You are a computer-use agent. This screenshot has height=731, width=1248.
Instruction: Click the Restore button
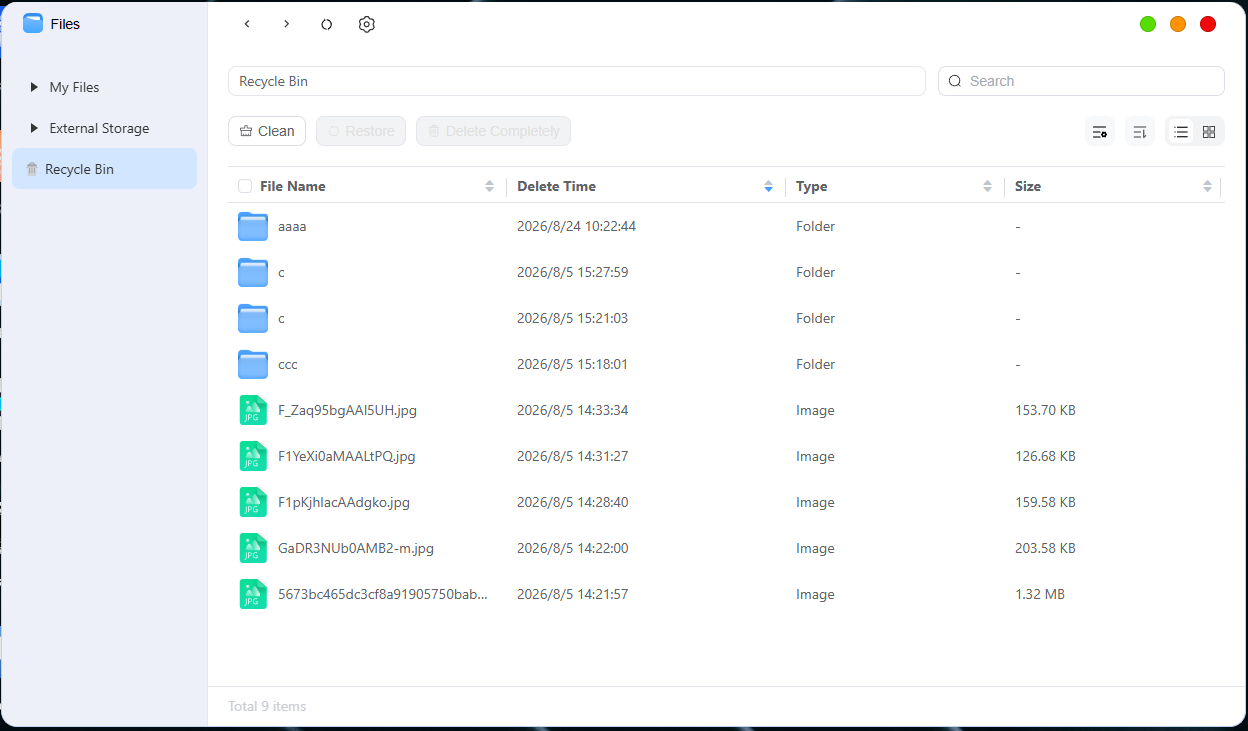click(x=361, y=131)
